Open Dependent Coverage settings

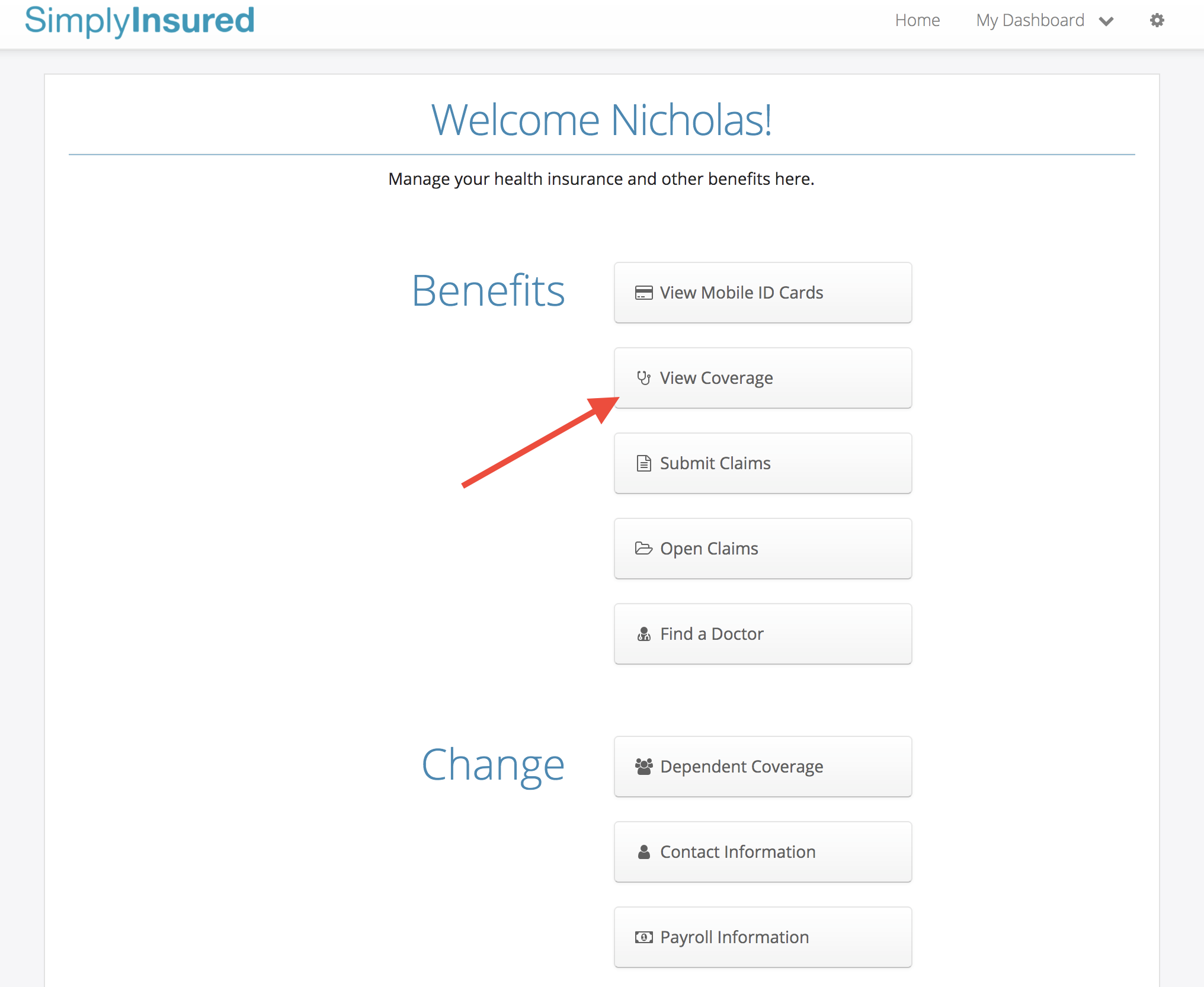coord(763,767)
